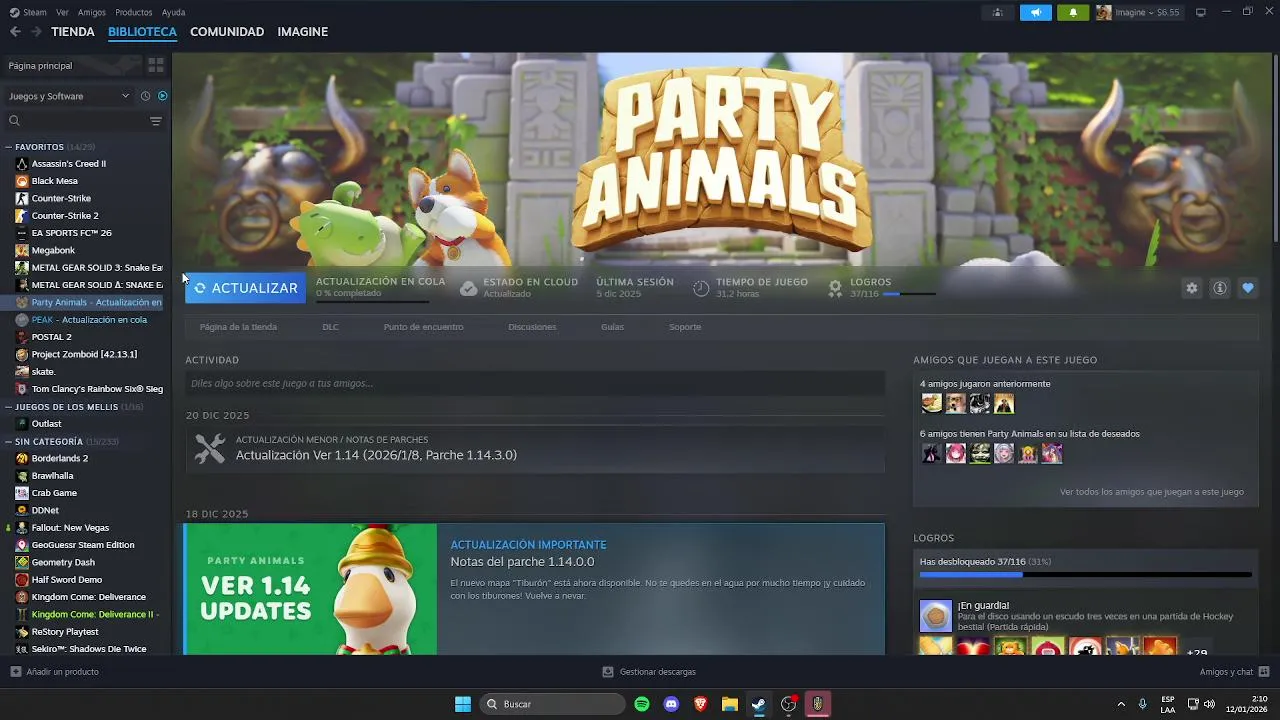Open Punto de encuentro link
Viewport: 1280px width, 720px height.
[x=423, y=327]
